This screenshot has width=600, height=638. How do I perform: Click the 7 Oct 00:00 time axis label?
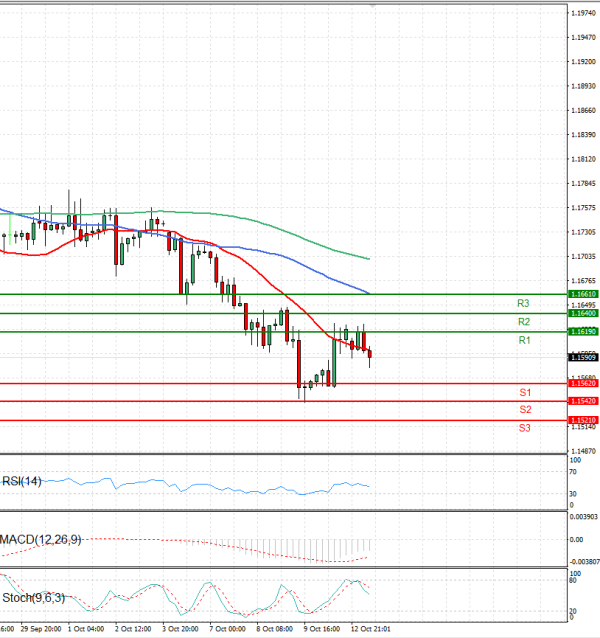(x=227, y=630)
